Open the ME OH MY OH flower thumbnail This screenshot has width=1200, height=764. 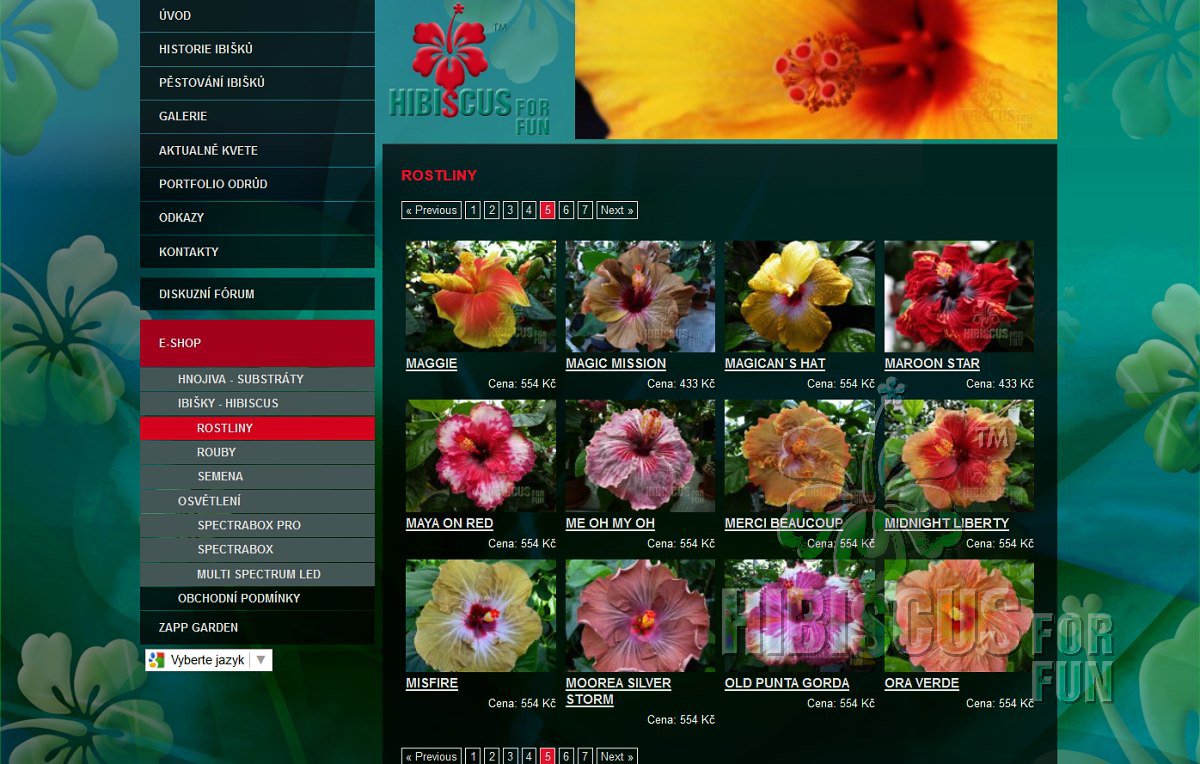tap(640, 456)
